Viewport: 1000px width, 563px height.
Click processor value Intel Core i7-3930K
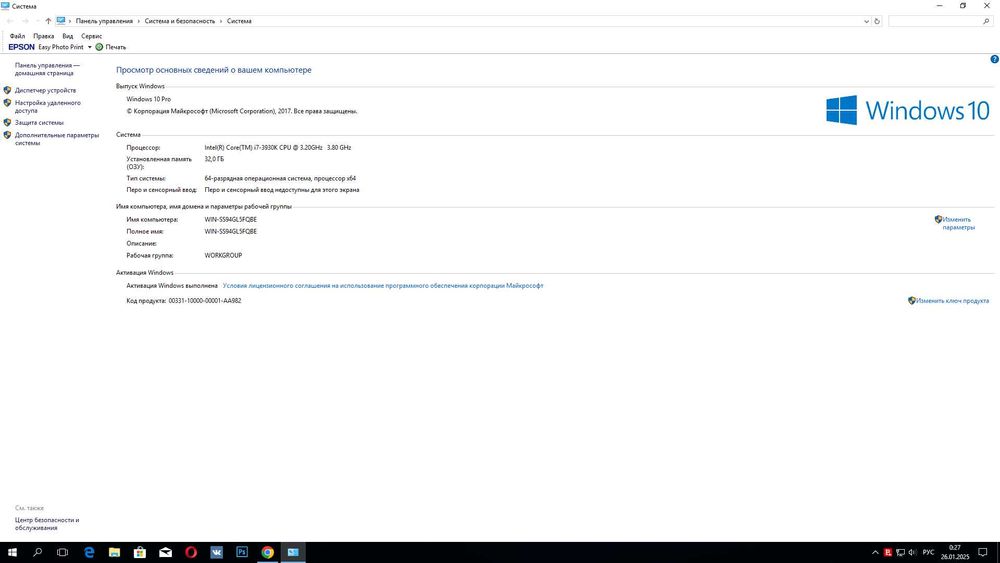(x=278, y=147)
